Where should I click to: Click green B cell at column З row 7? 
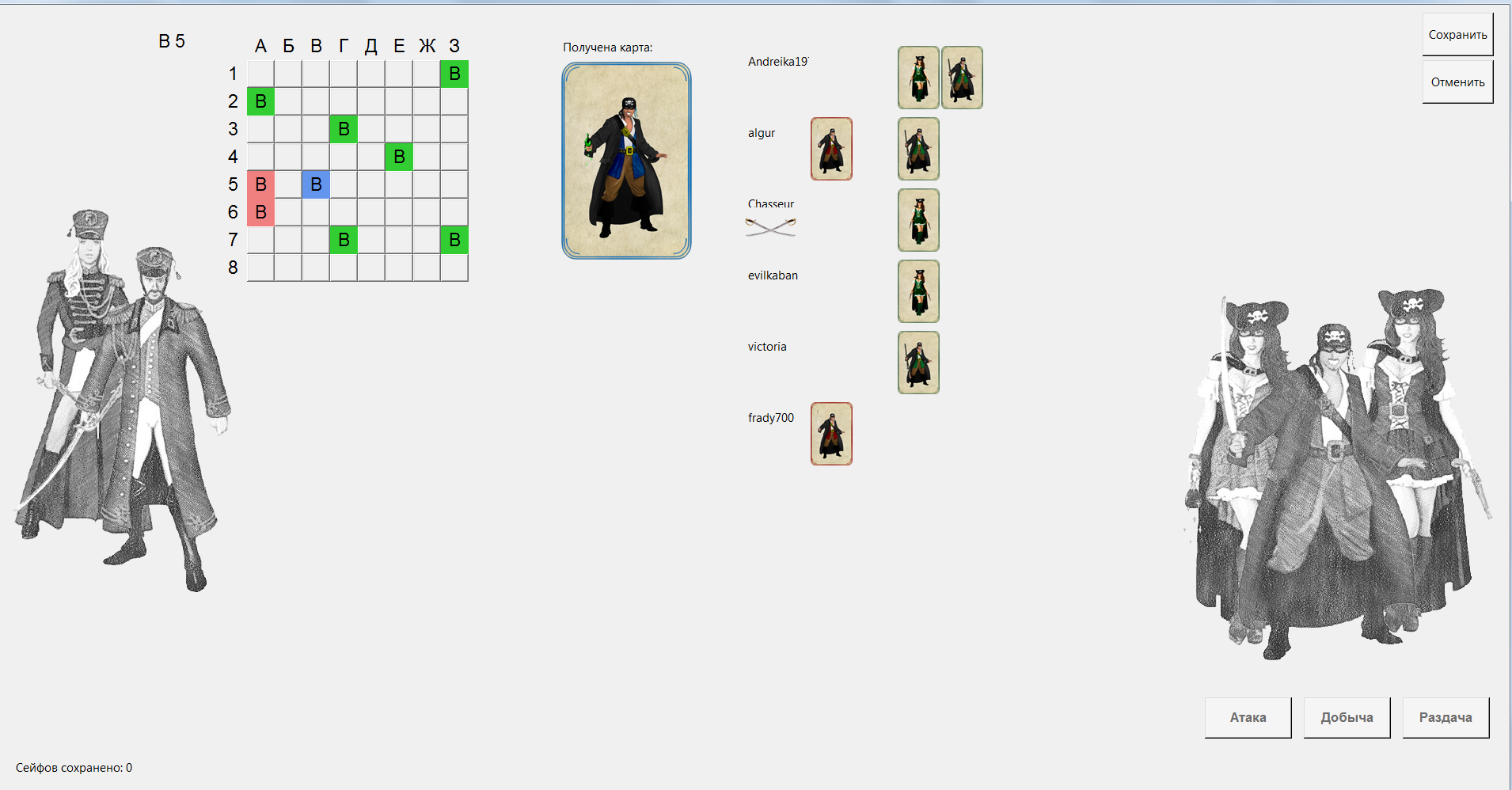point(454,240)
